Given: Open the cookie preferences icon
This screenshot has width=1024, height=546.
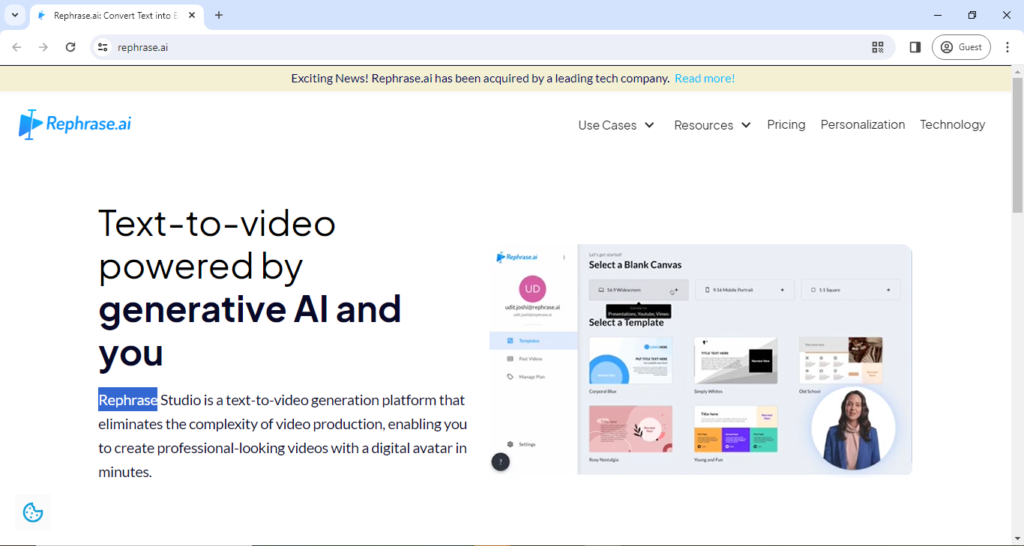Looking at the screenshot, I should coord(33,513).
